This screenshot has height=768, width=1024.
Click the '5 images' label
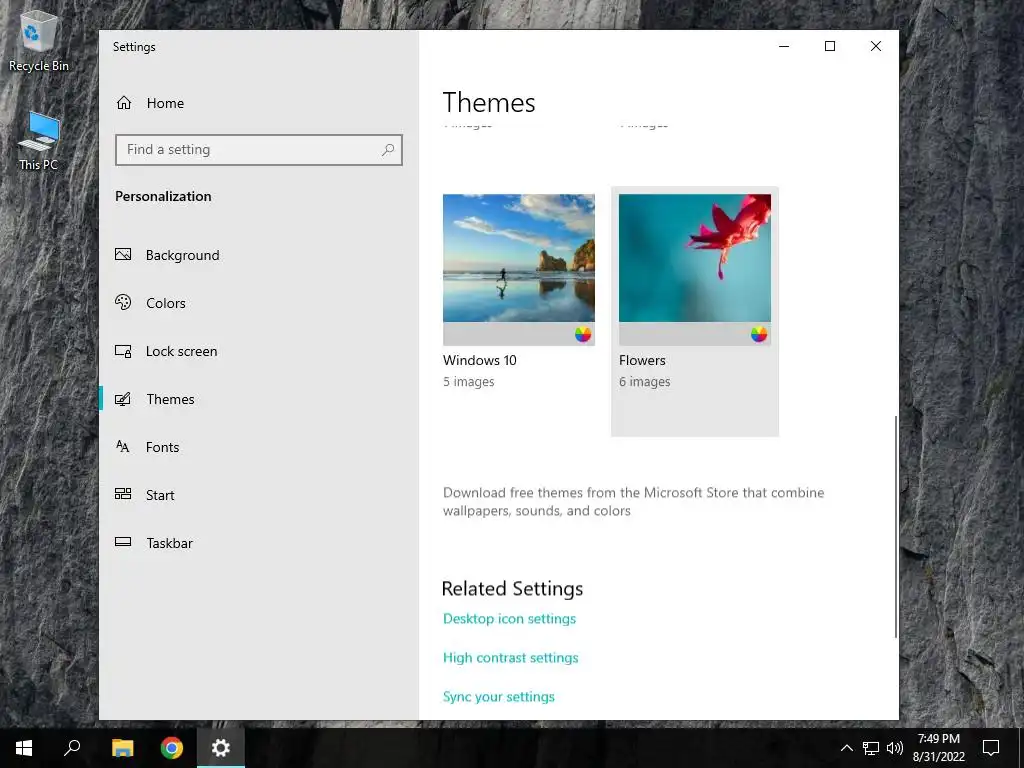click(469, 382)
